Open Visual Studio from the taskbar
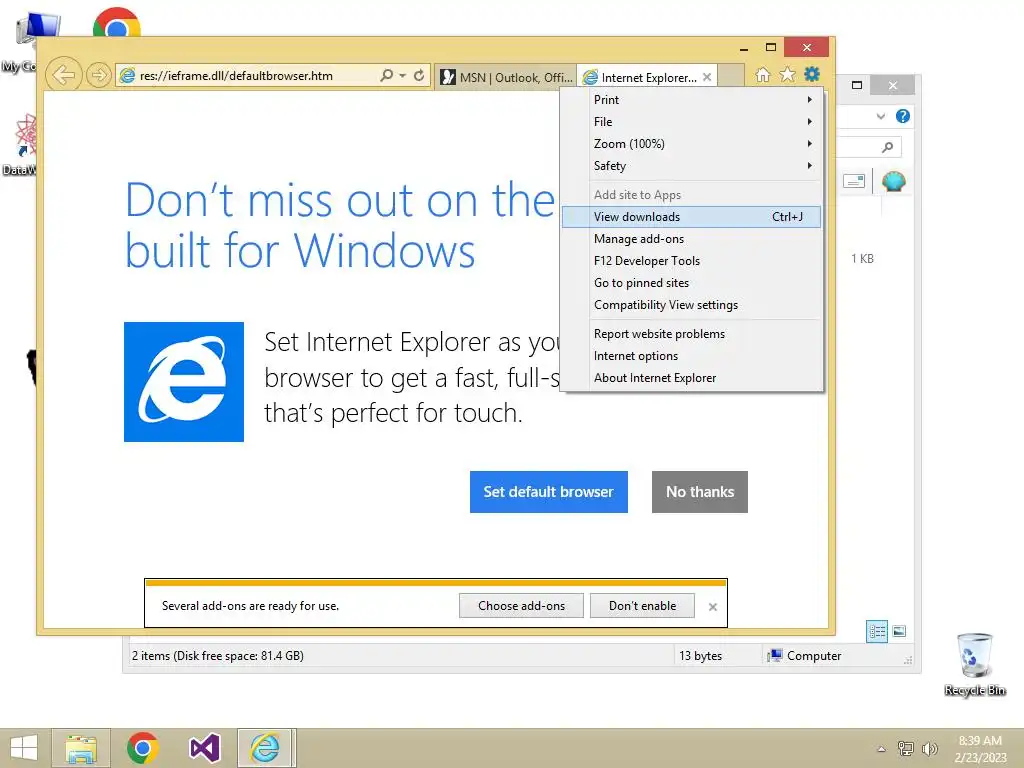 point(204,748)
